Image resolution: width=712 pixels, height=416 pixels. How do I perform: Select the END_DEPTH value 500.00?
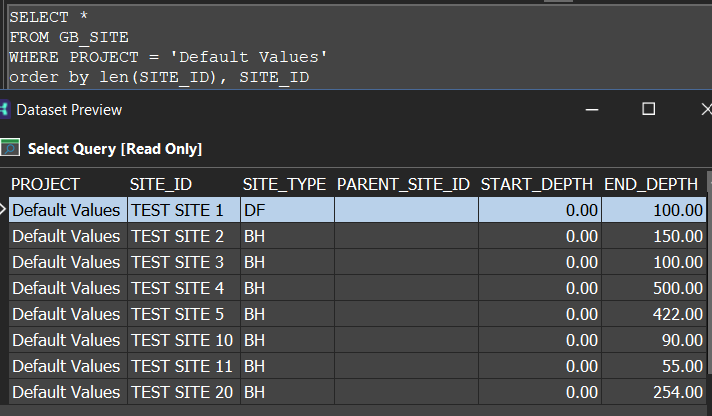tap(656, 288)
